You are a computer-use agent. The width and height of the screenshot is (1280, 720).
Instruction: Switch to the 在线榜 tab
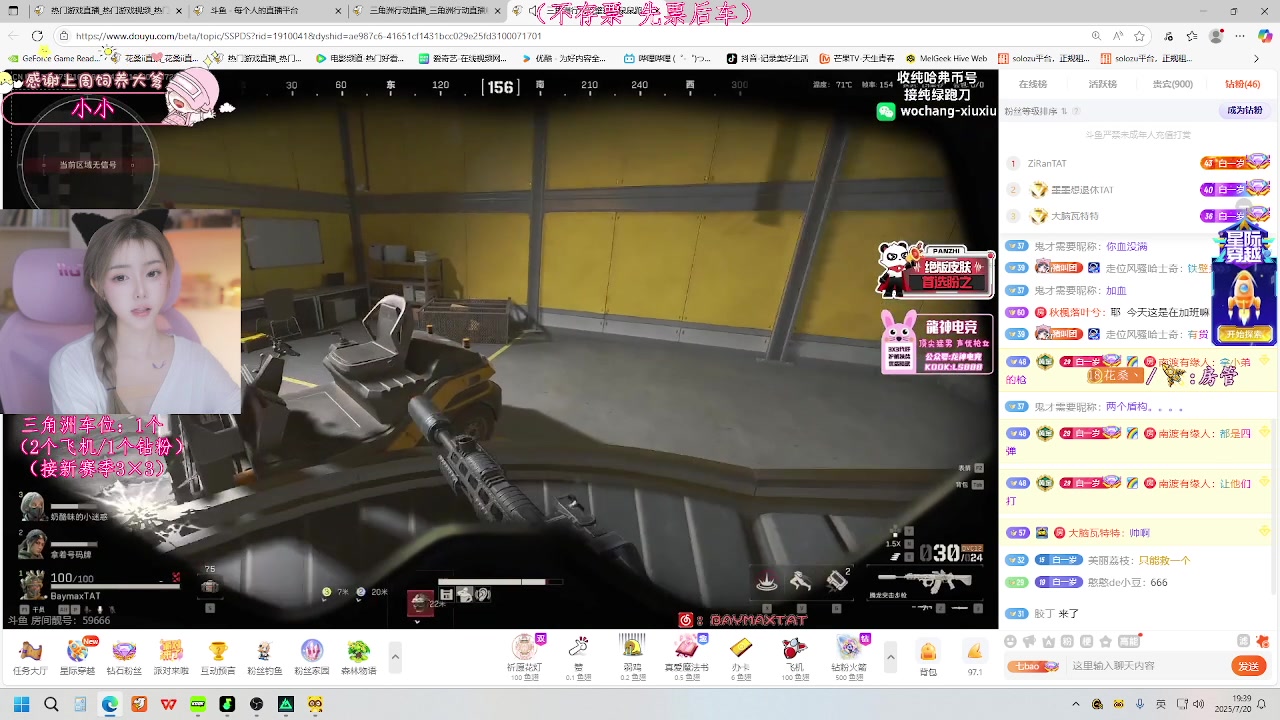click(x=1032, y=84)
